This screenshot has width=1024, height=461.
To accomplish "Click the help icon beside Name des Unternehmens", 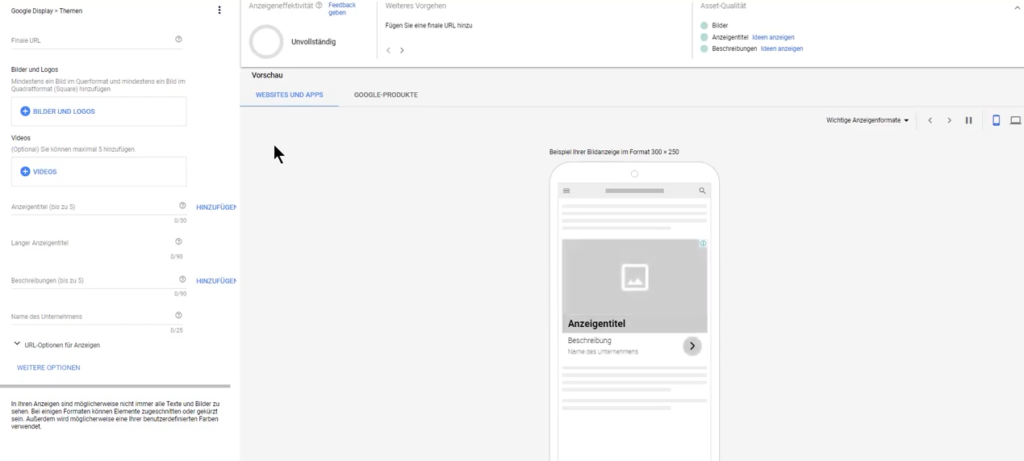I will (178, 316).
